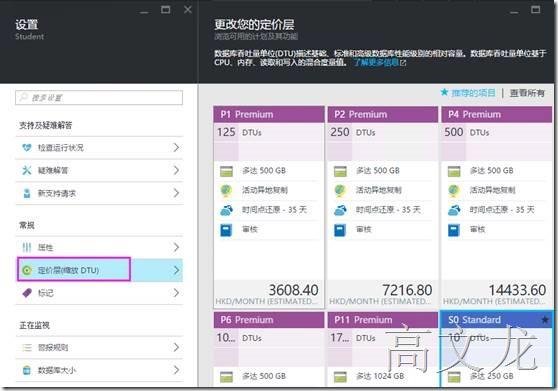Image resolution: width=558 pixels, height=391 pixels.
Task: Click the geo-replication globe in P2 Premium
Action: [340, 191]
